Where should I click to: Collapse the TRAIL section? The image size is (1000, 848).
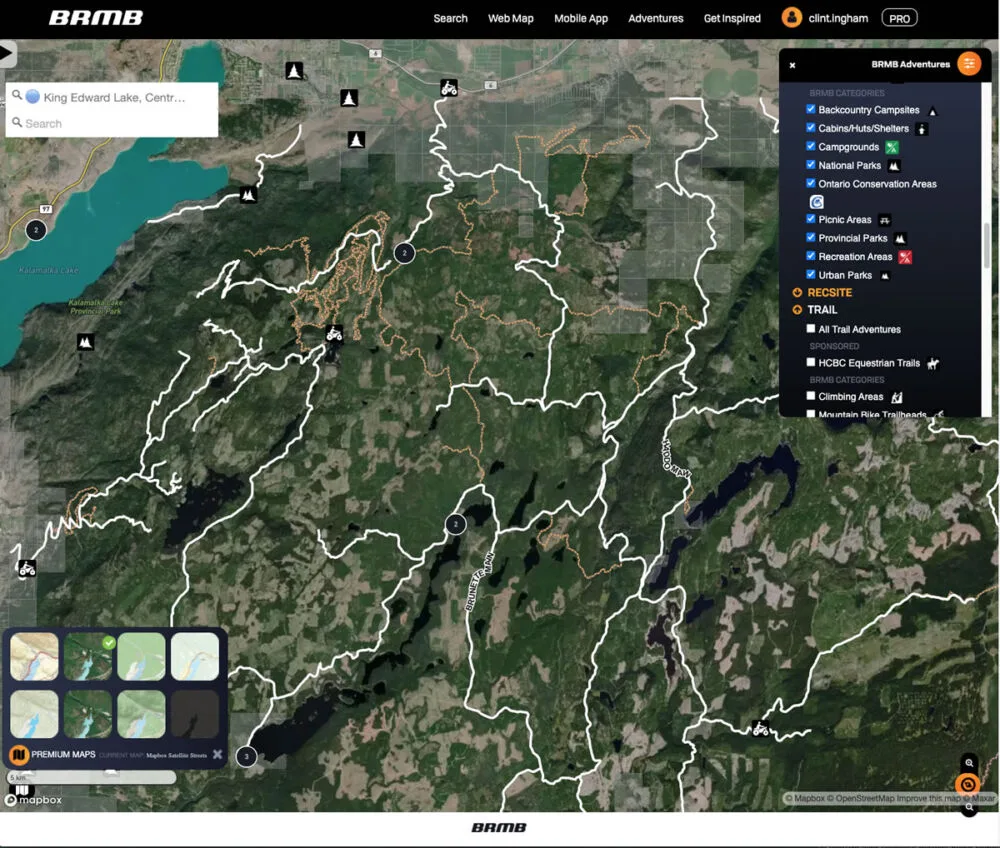click(797, 310)
